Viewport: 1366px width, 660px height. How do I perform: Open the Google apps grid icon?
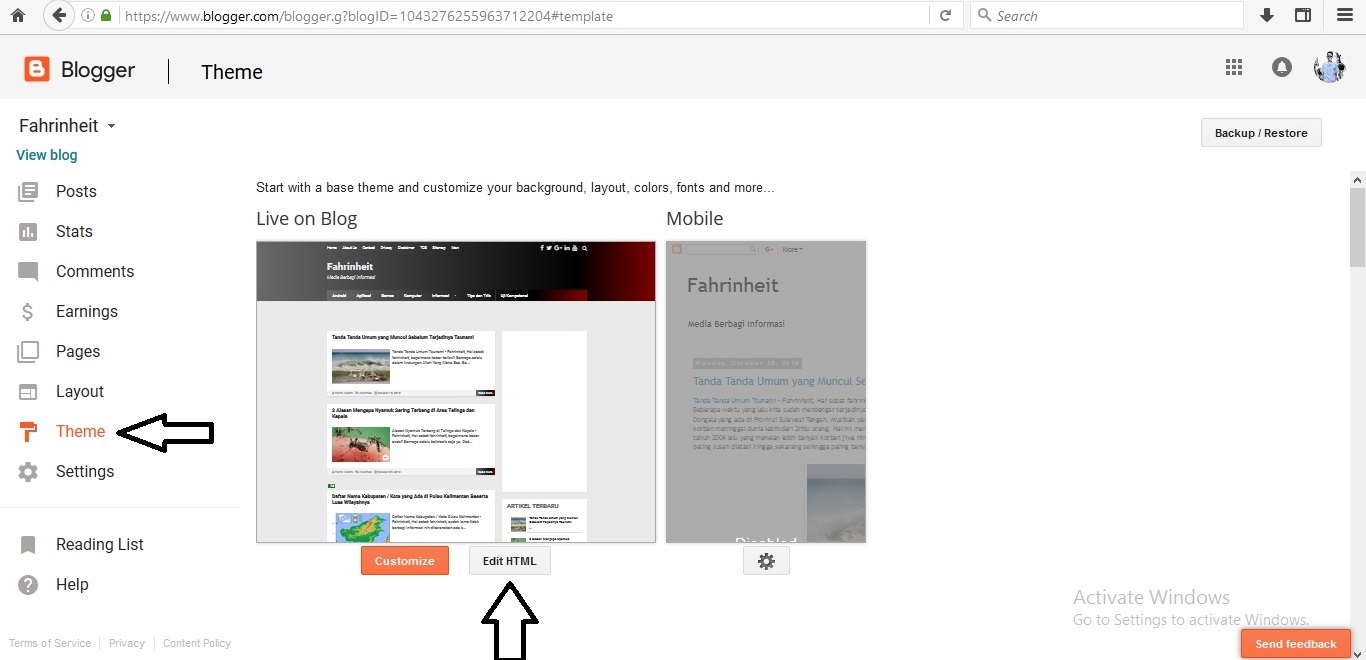[x=1233, y=67]
